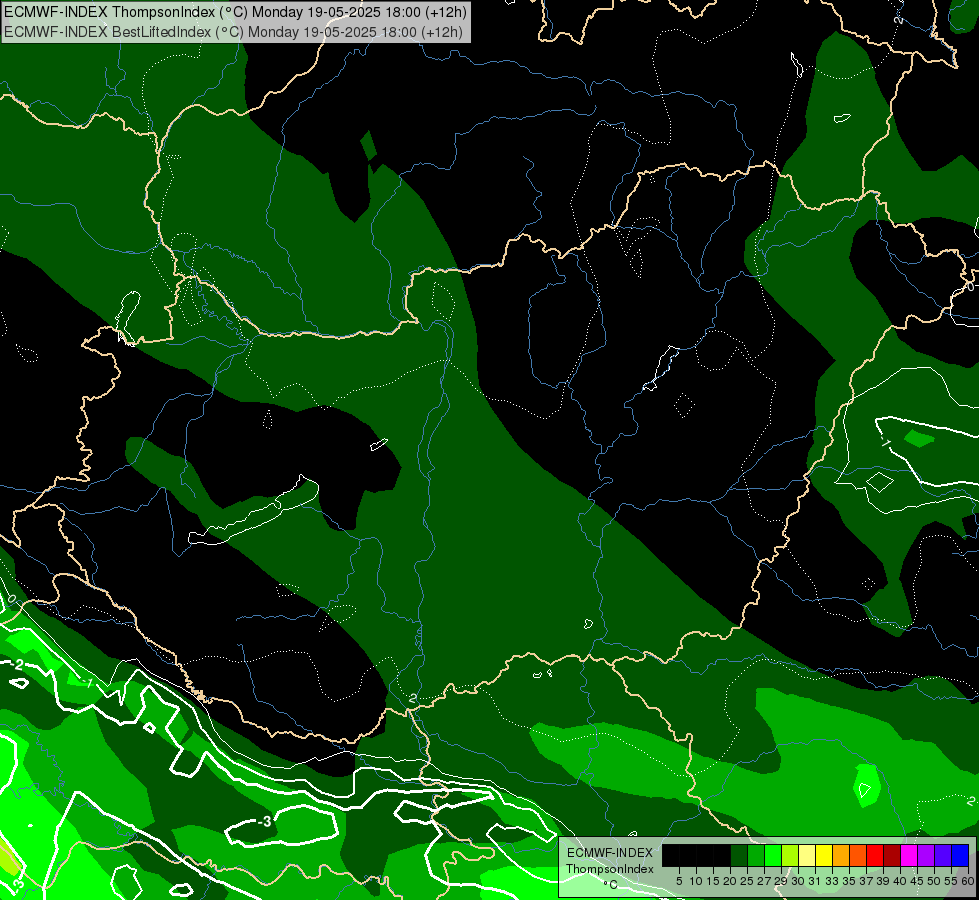The width and height of the screenshot is (979, 900).
Task: Pick the magenta 40–45 legend swatch
Action: 908,856
